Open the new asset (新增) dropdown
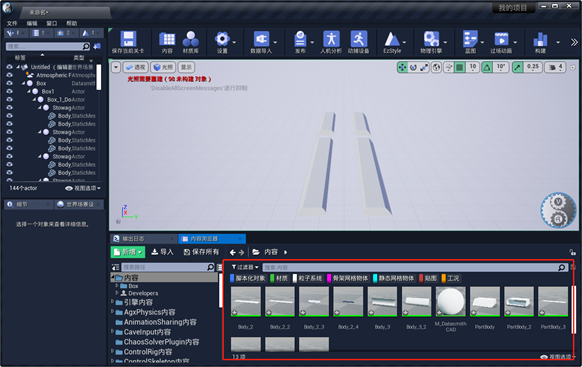The width and height of the screenshot is (582, 367). click(128, 252)
